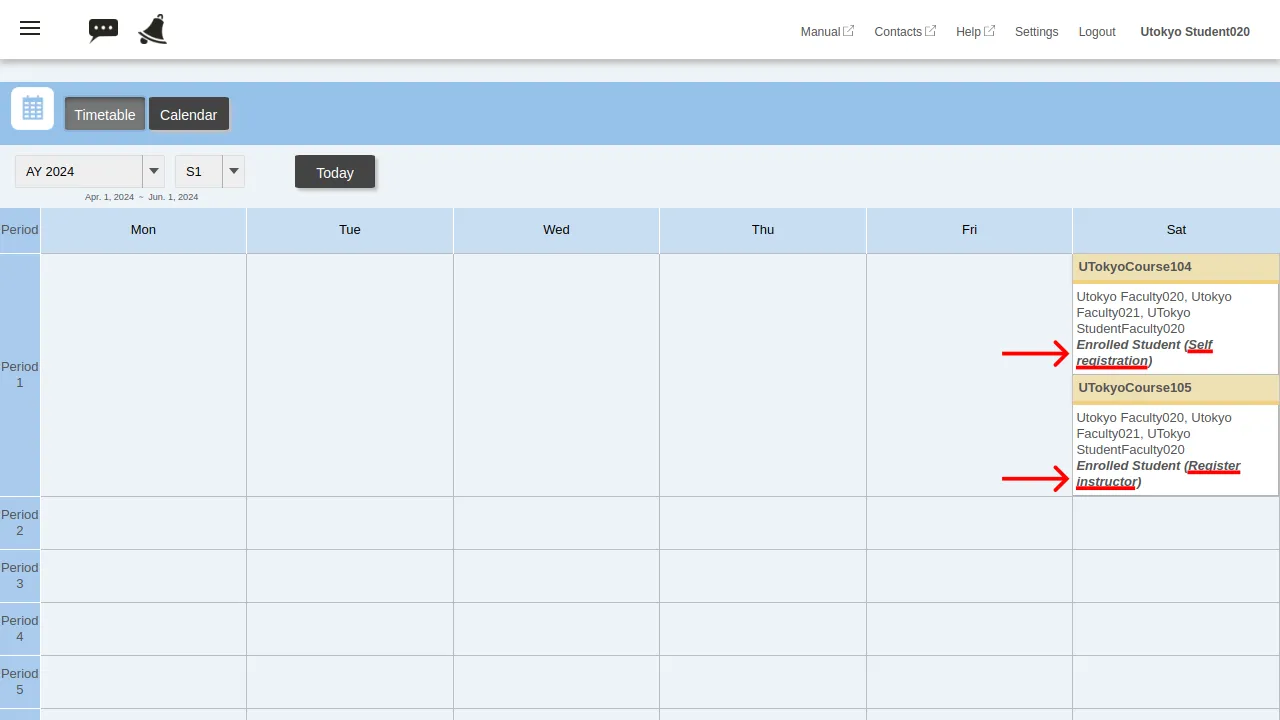Click the external-link icon beside Contacts
The image size is (1280, 720).
point(931,31)
